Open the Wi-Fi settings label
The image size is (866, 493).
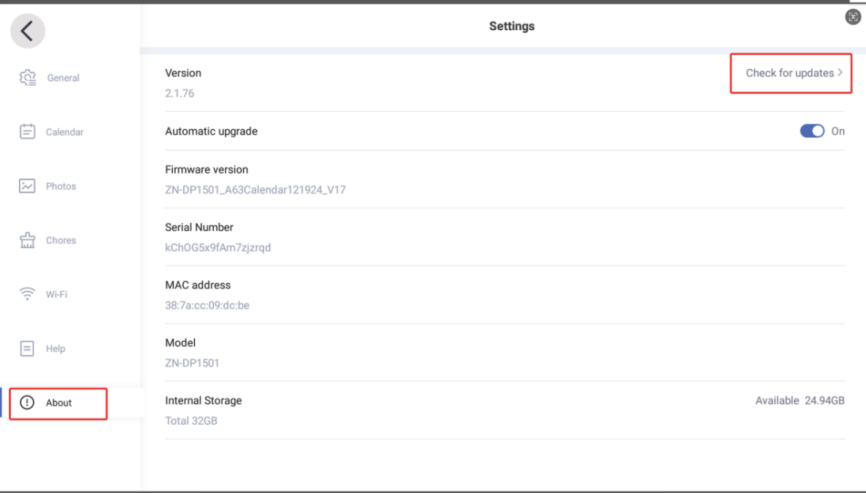click(x=56, y=294)
